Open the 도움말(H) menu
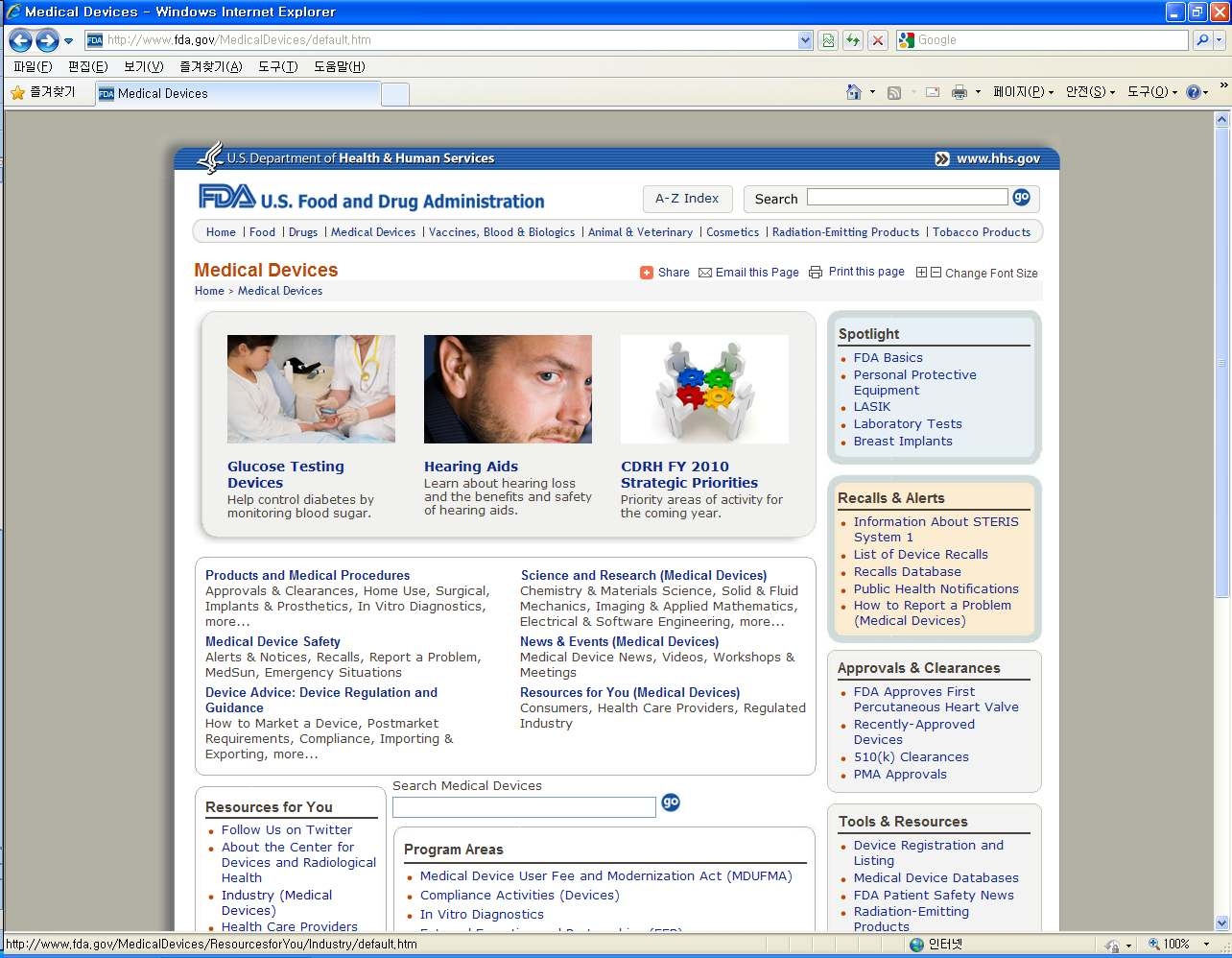The height and width of the screenshot is (958, 1232). coord(340,66)
